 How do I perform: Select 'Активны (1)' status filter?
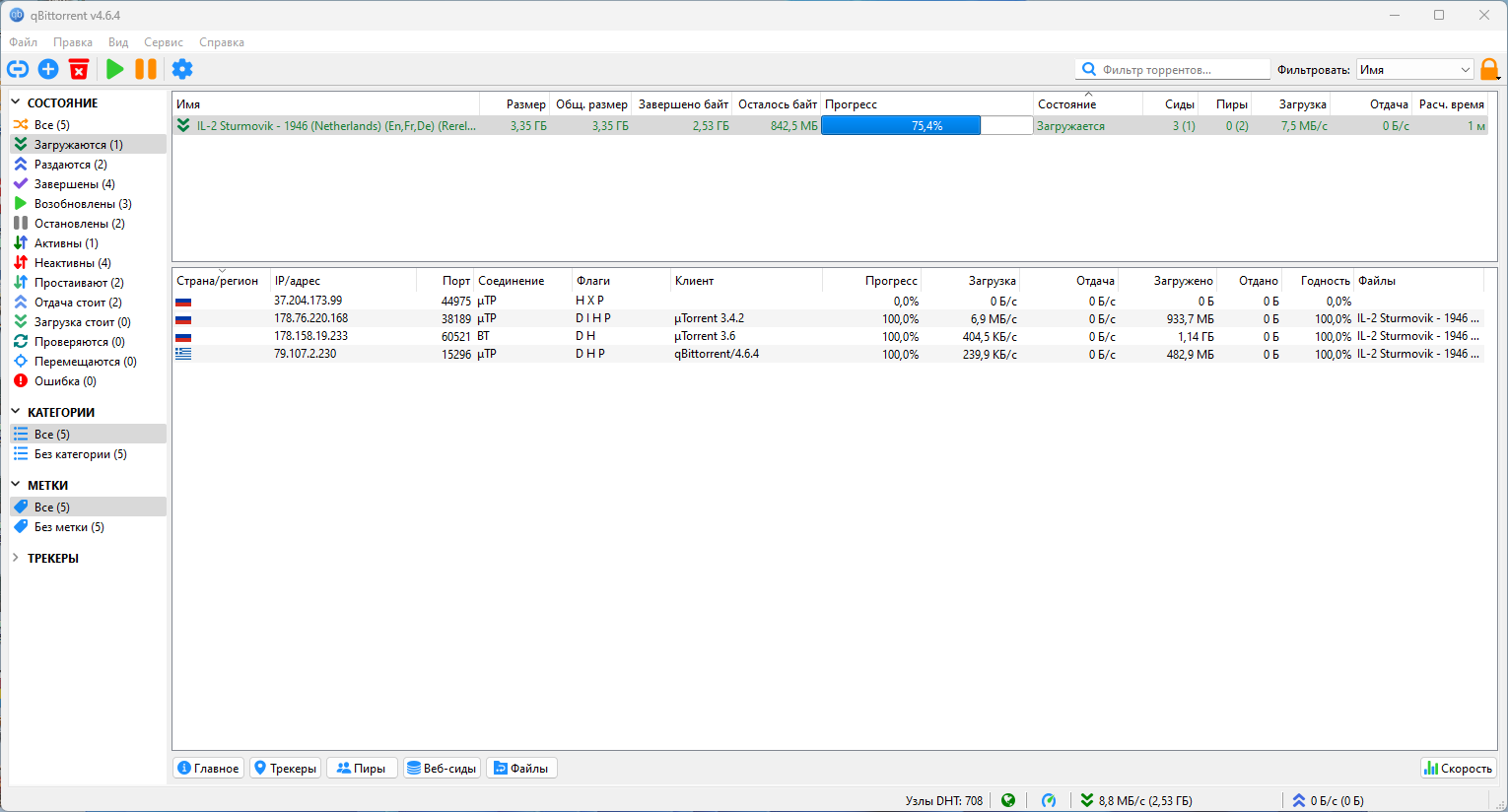(88, 243)
